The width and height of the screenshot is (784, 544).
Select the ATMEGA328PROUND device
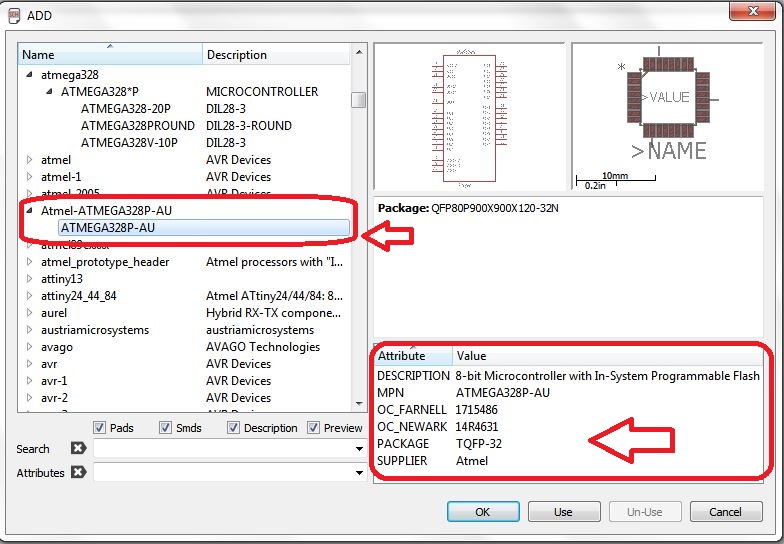click(x=138, y=126)
